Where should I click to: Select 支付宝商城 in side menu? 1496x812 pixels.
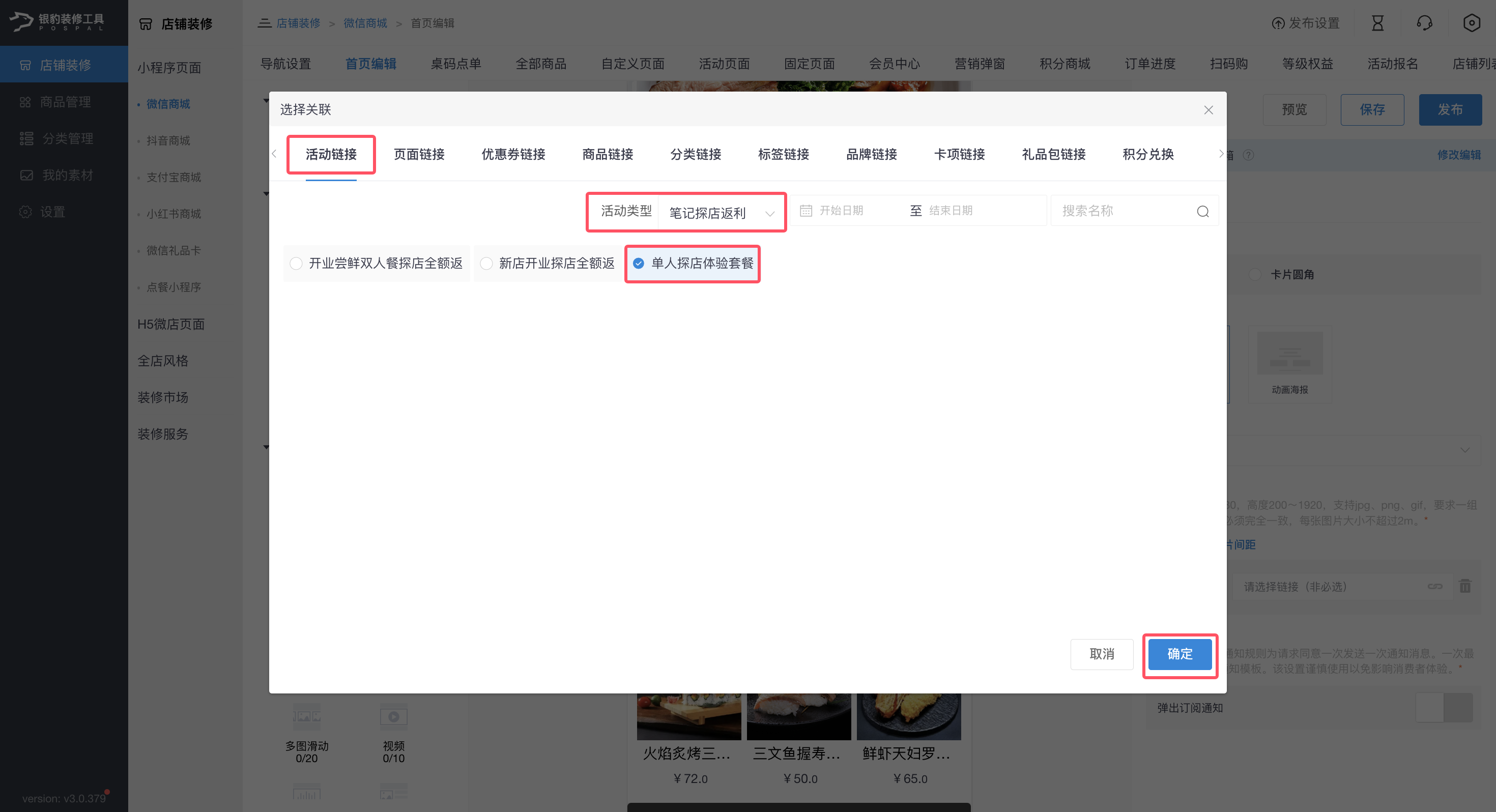[174, 177]
